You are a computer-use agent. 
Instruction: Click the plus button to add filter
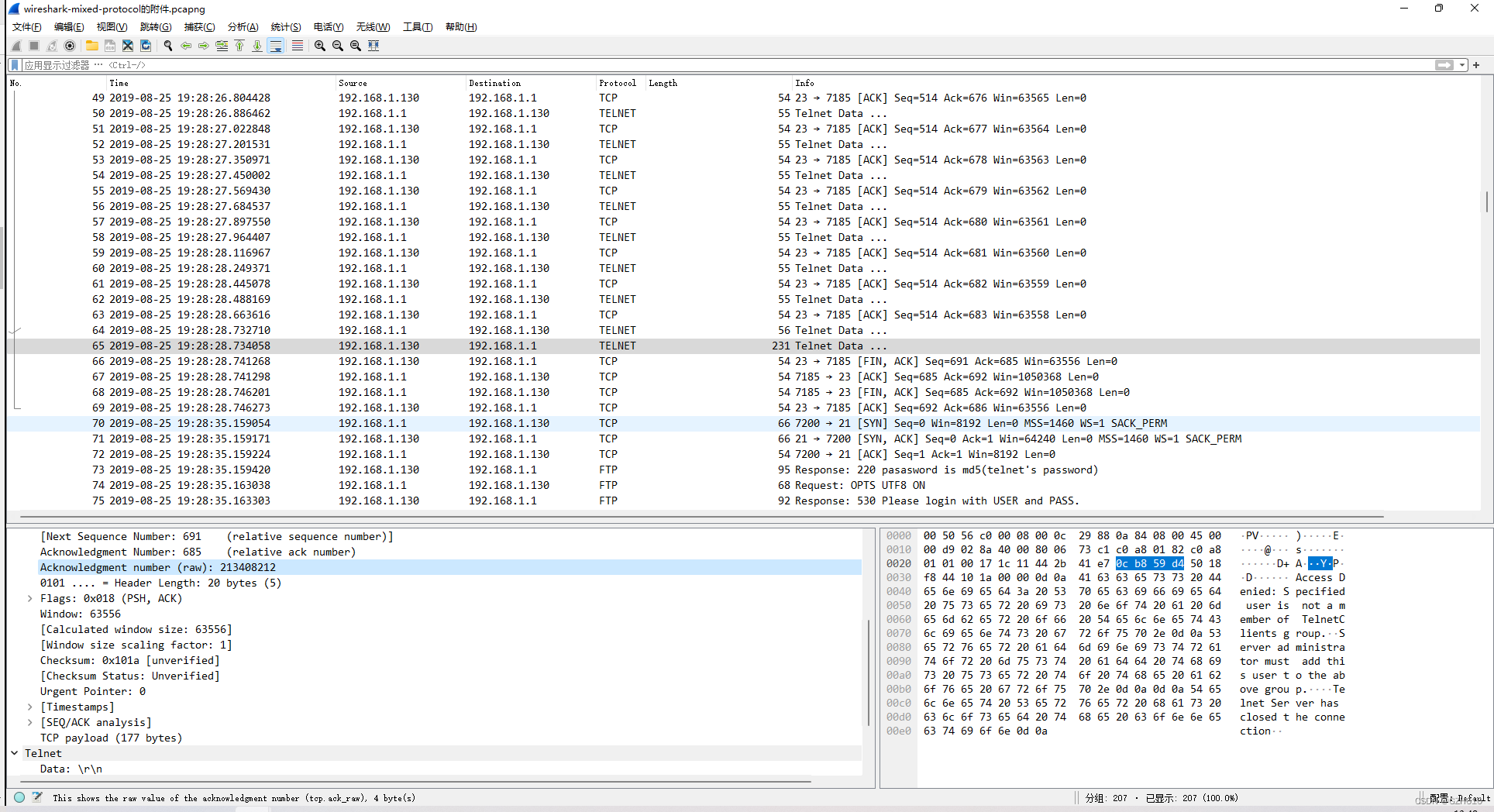click(x=1476, y=65)
